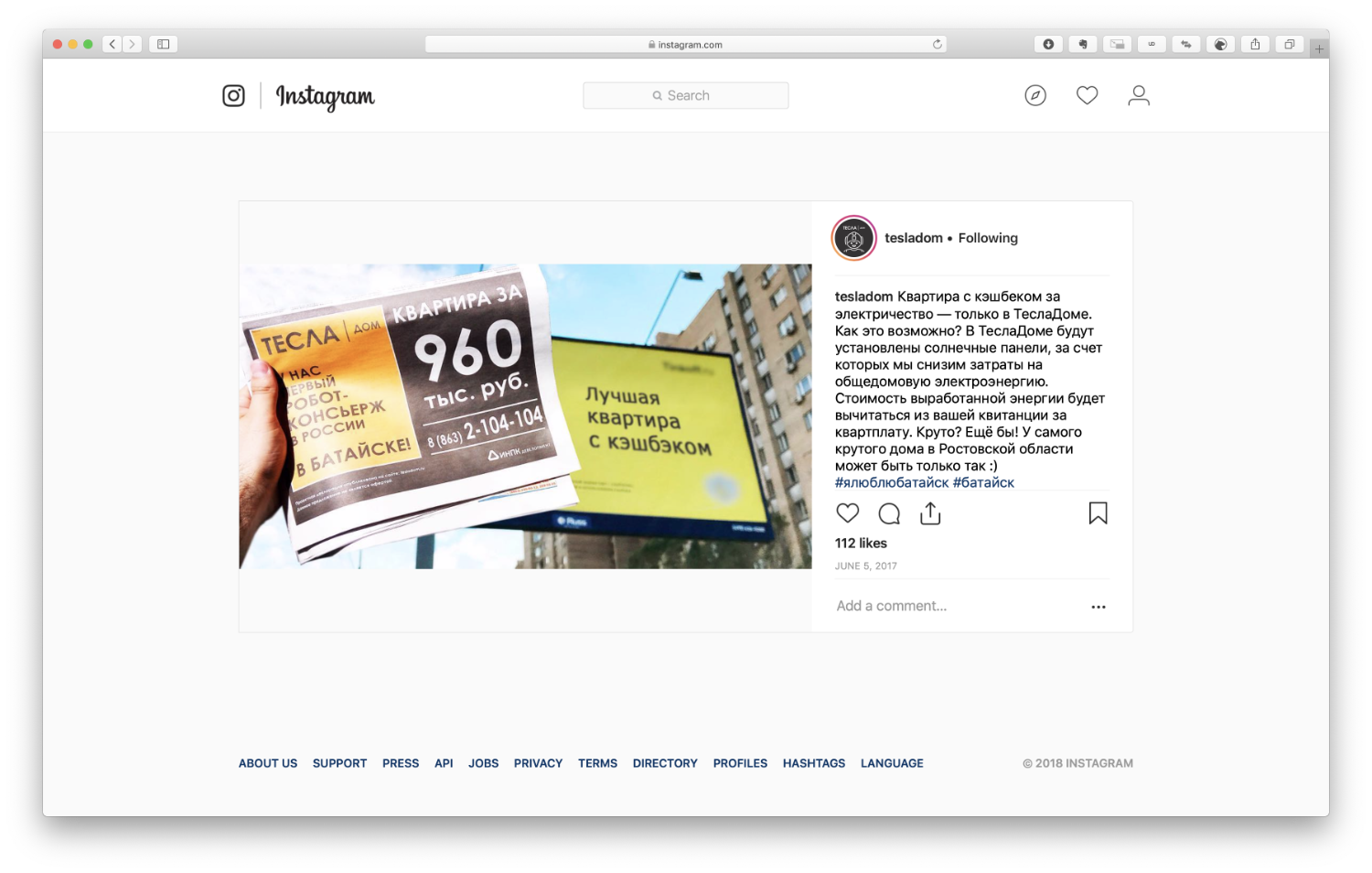Open the post photo of newspaper and billboard
Screen dimensions: 1372x873
click(525, 416)
